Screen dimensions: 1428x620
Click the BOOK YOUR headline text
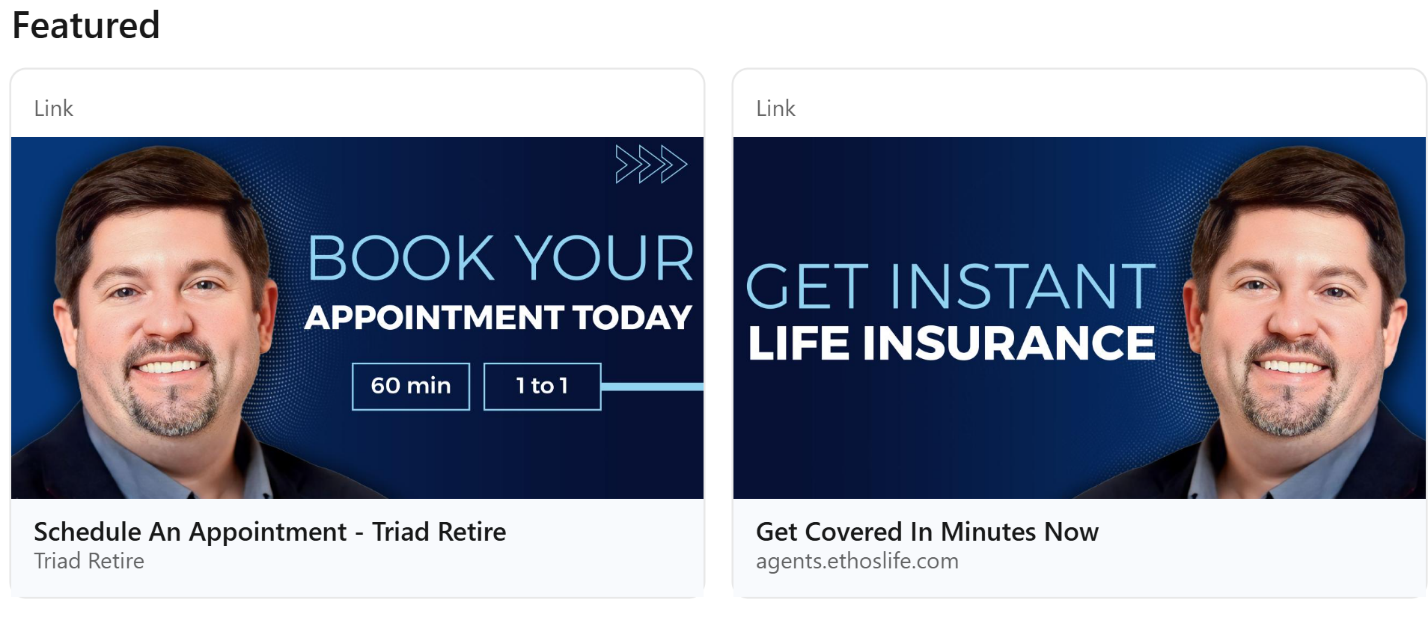pos(500,258)
